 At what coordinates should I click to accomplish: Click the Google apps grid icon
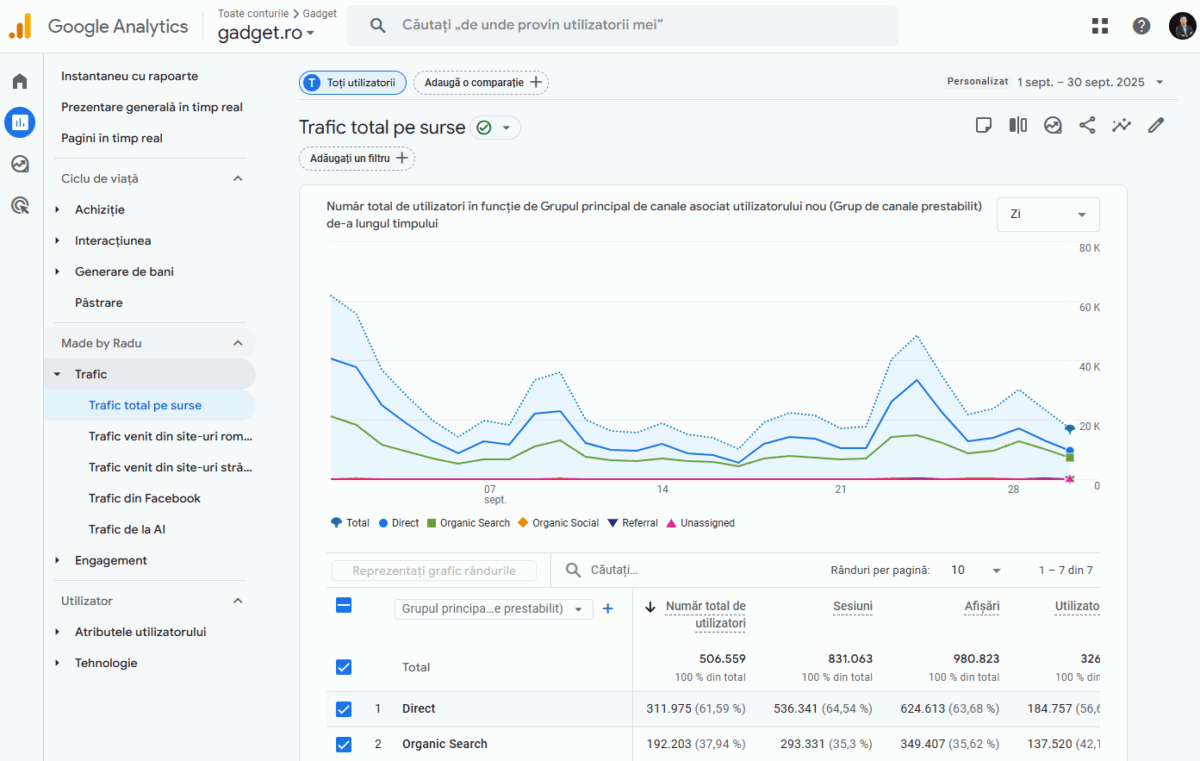[x=1100, y=26]
